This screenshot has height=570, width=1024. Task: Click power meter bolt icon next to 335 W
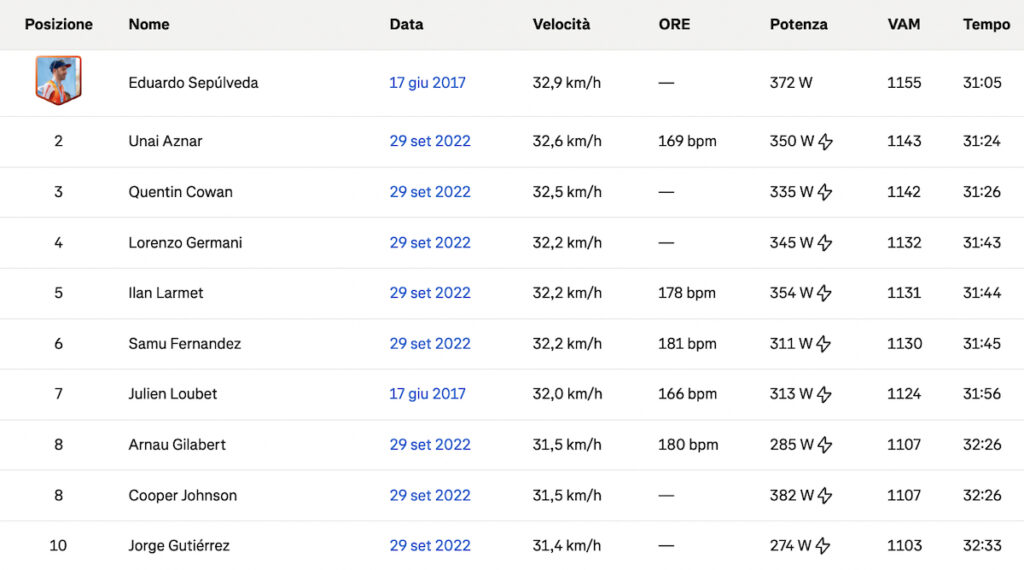click(825, 192)
